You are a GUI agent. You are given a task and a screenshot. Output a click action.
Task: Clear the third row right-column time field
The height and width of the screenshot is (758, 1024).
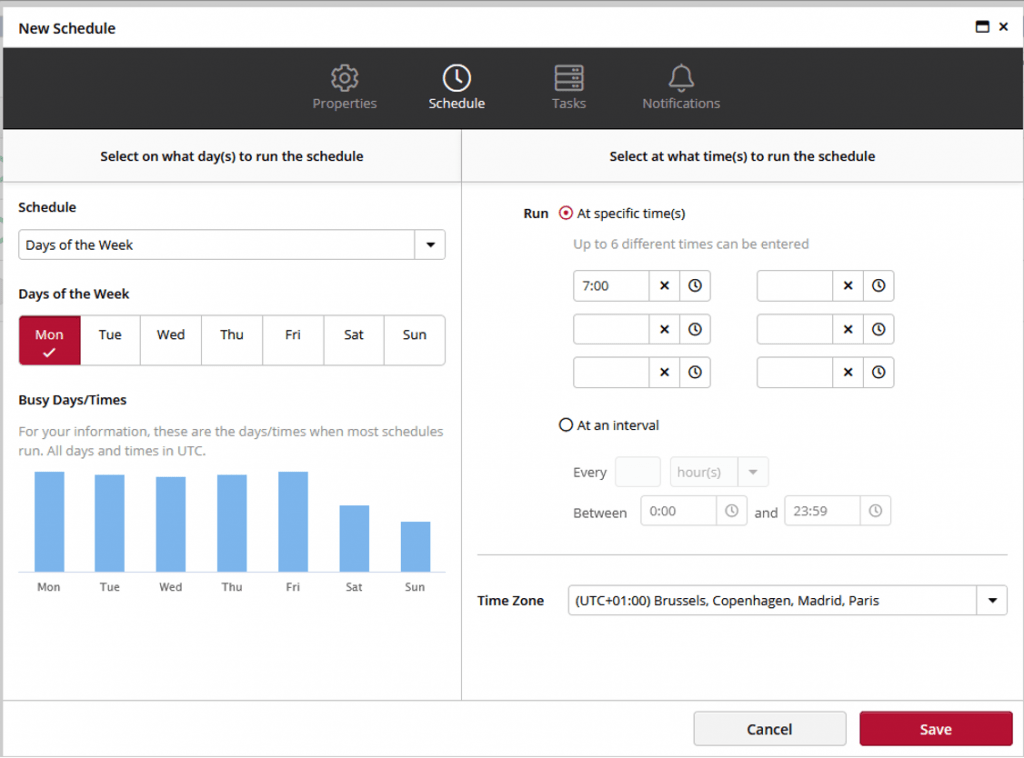(x=848, y=372)
